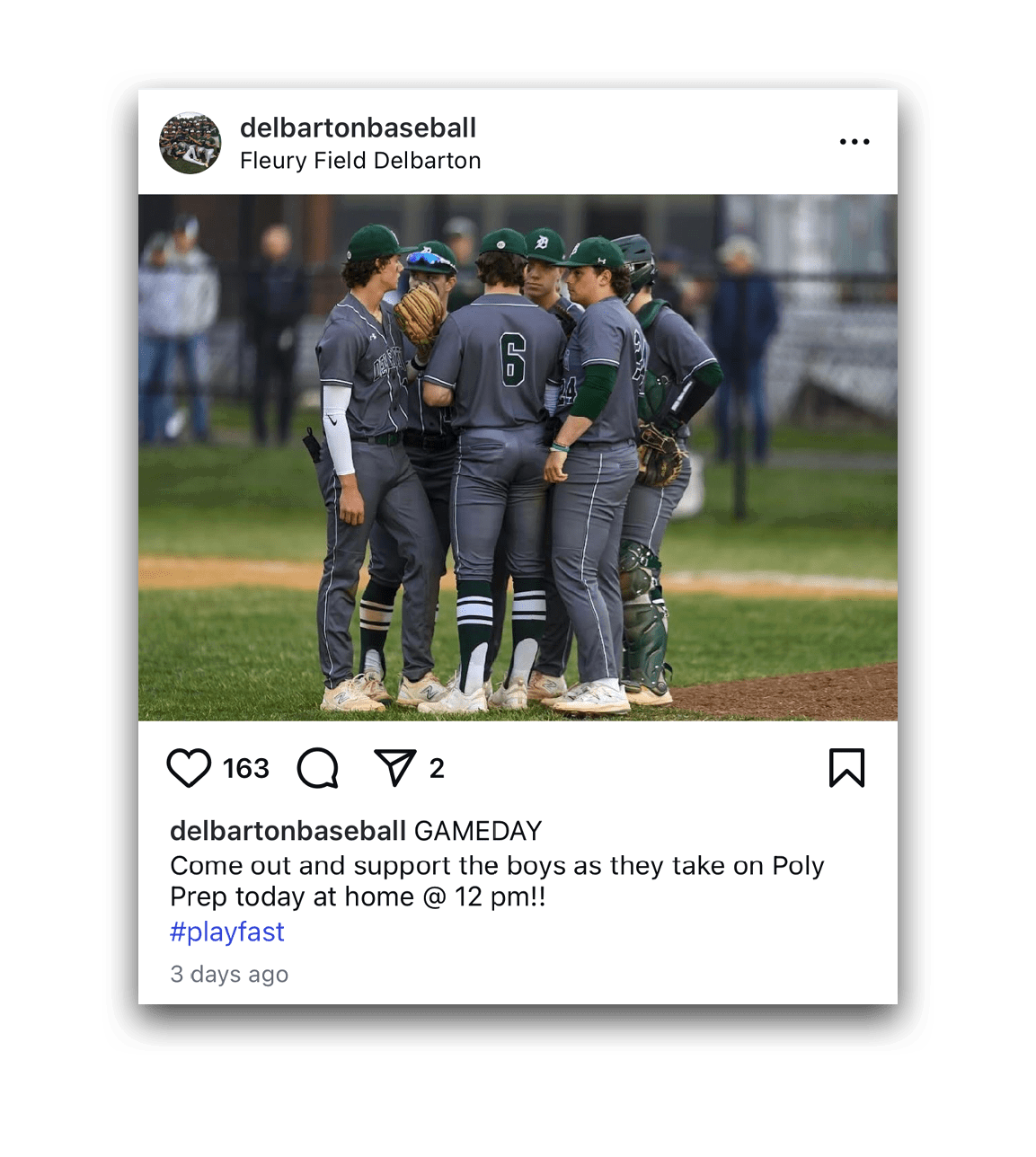This screenshot has height=1157, width=1036.
Task: Open the delbartonbaseball profile picture
Action: 190,143
